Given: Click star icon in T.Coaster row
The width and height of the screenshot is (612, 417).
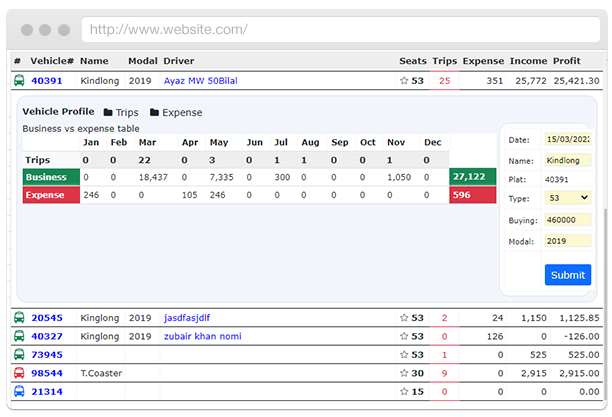Looking at the screenshot, I should [x=404, y=373].
